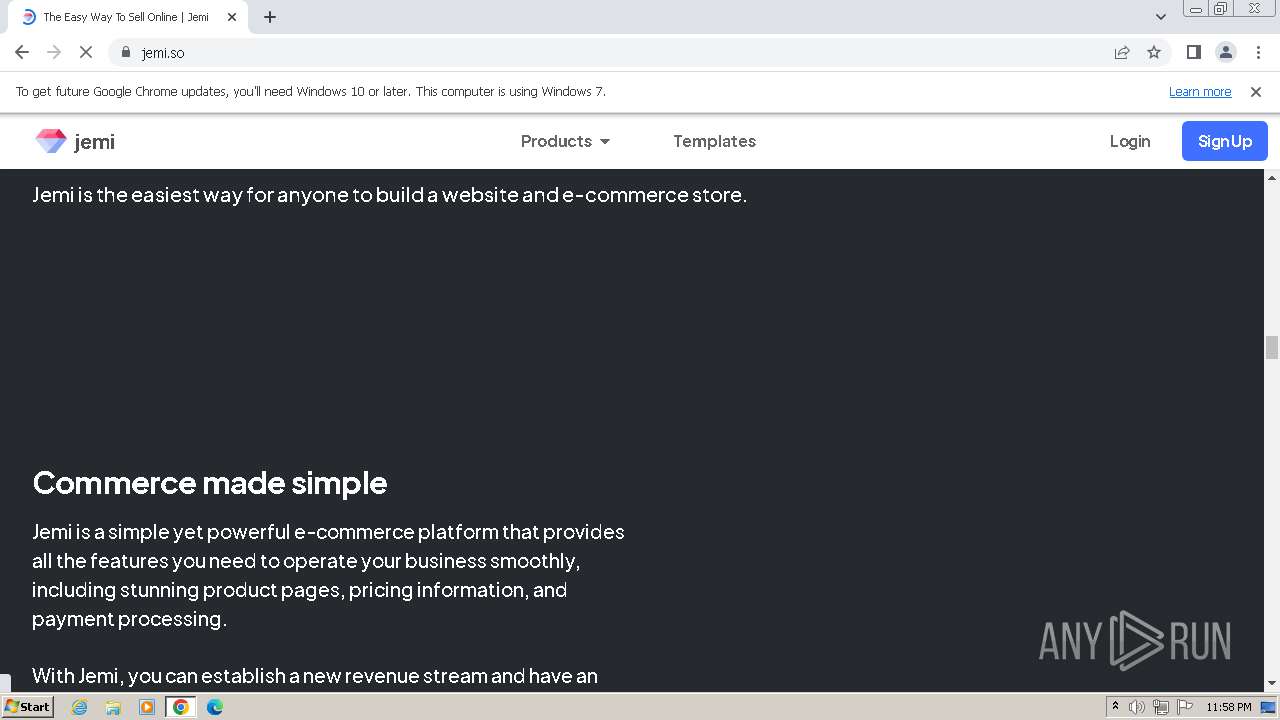
Task: Toggle the browser side panel
Action: point(1194,52)
